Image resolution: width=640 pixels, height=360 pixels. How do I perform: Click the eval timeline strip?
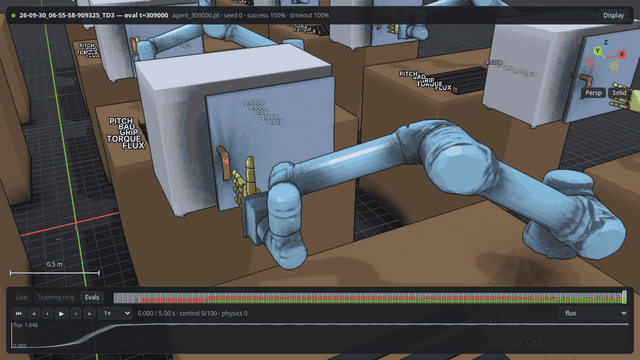[x=369, y=298]
